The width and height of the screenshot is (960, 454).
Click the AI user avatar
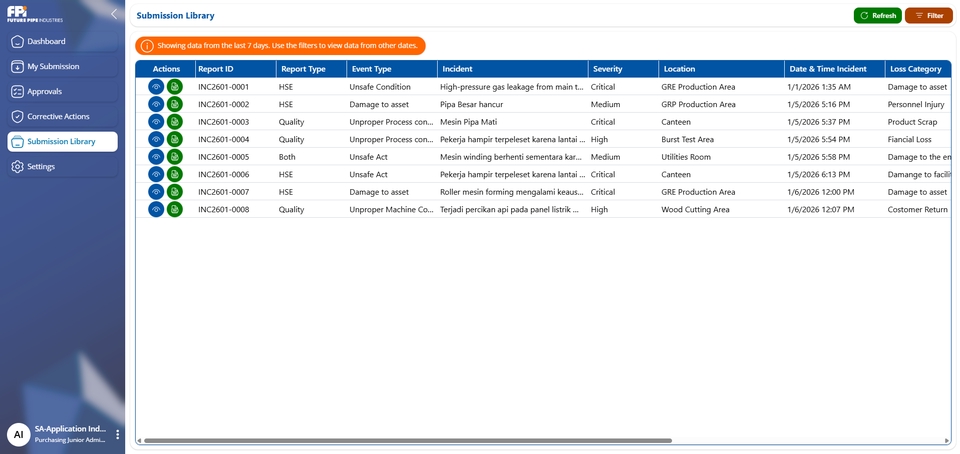click(18, 434)
